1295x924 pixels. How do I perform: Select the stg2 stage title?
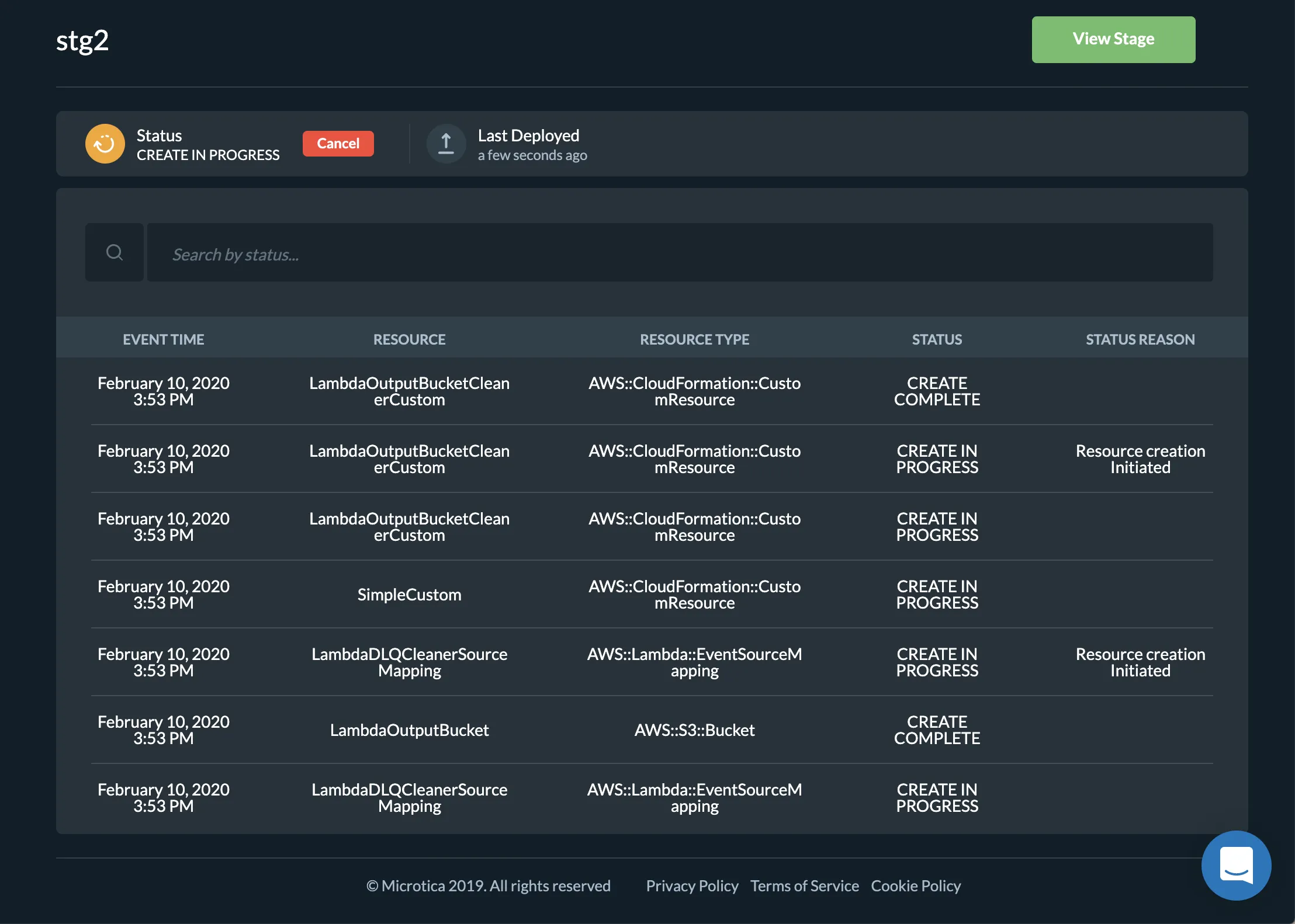(x=82, y=41)
